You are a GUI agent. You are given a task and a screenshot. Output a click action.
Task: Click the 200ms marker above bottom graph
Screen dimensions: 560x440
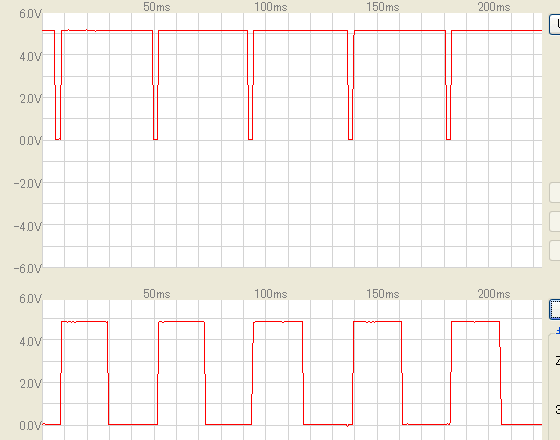tap(494, 294)
